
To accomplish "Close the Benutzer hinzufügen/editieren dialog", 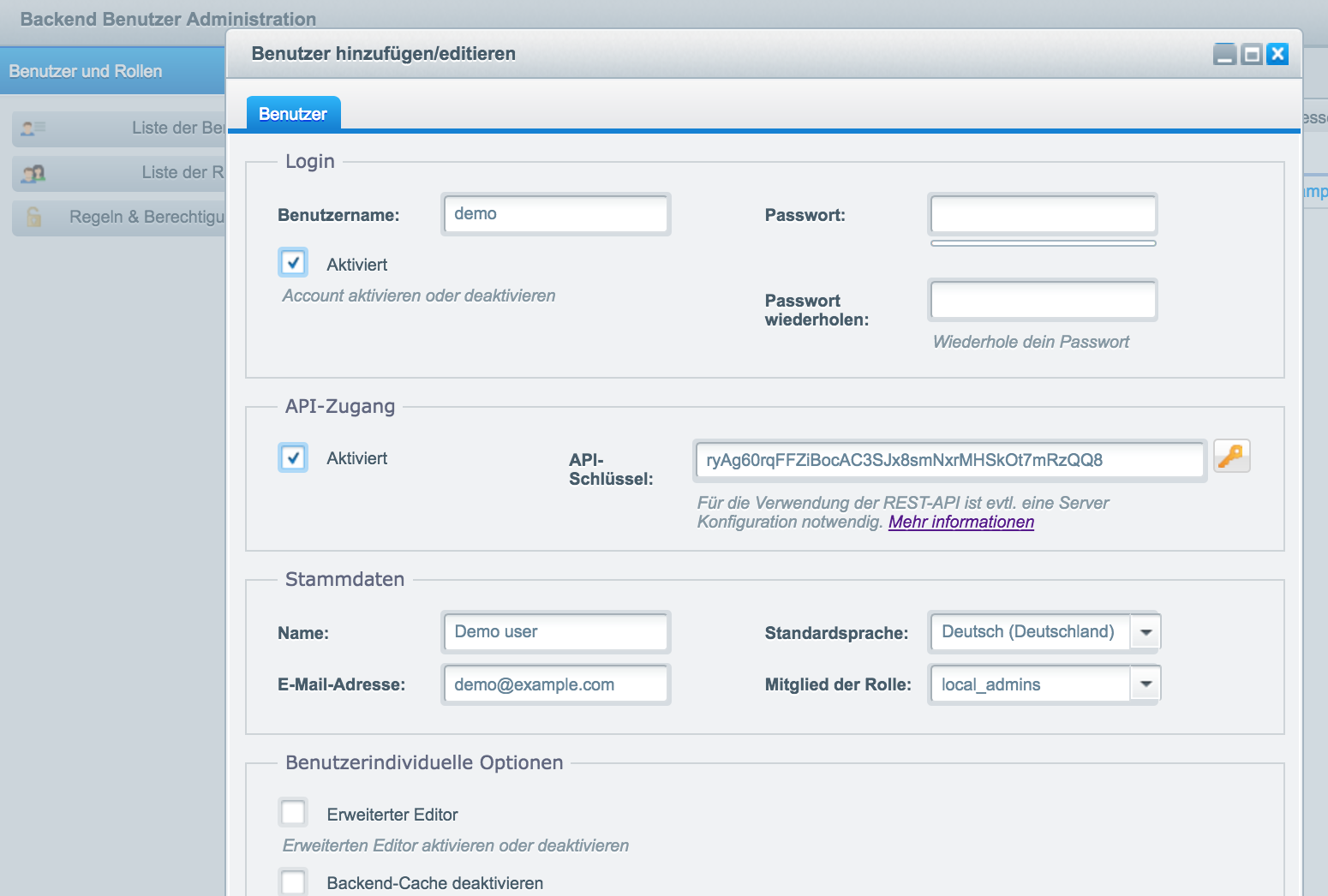I will click(x=1277, y=54).
